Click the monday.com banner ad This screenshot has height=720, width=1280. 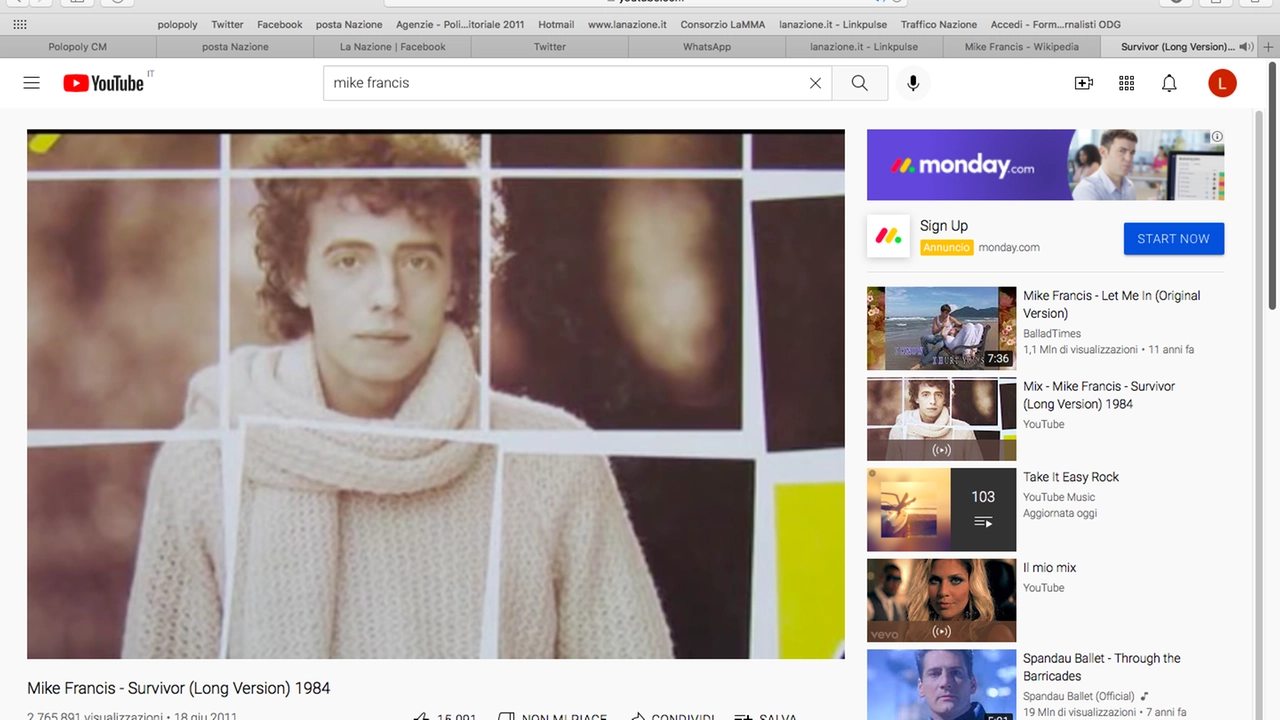pyautogui.click(x=1045, y=165)
